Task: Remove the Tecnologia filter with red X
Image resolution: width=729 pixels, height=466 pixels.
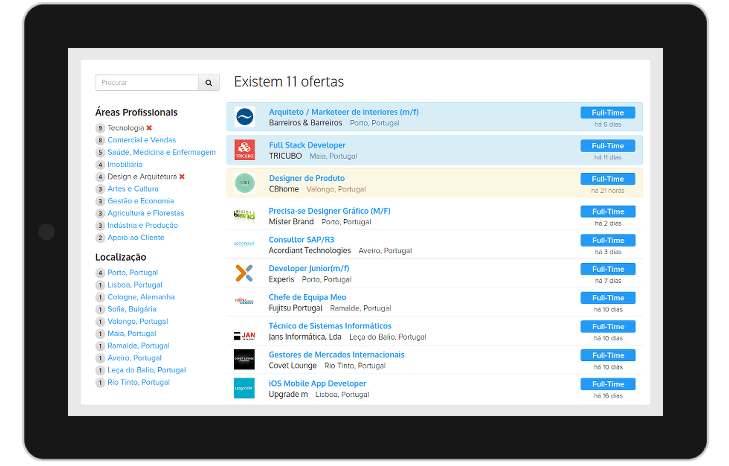Action: [149, 128]
